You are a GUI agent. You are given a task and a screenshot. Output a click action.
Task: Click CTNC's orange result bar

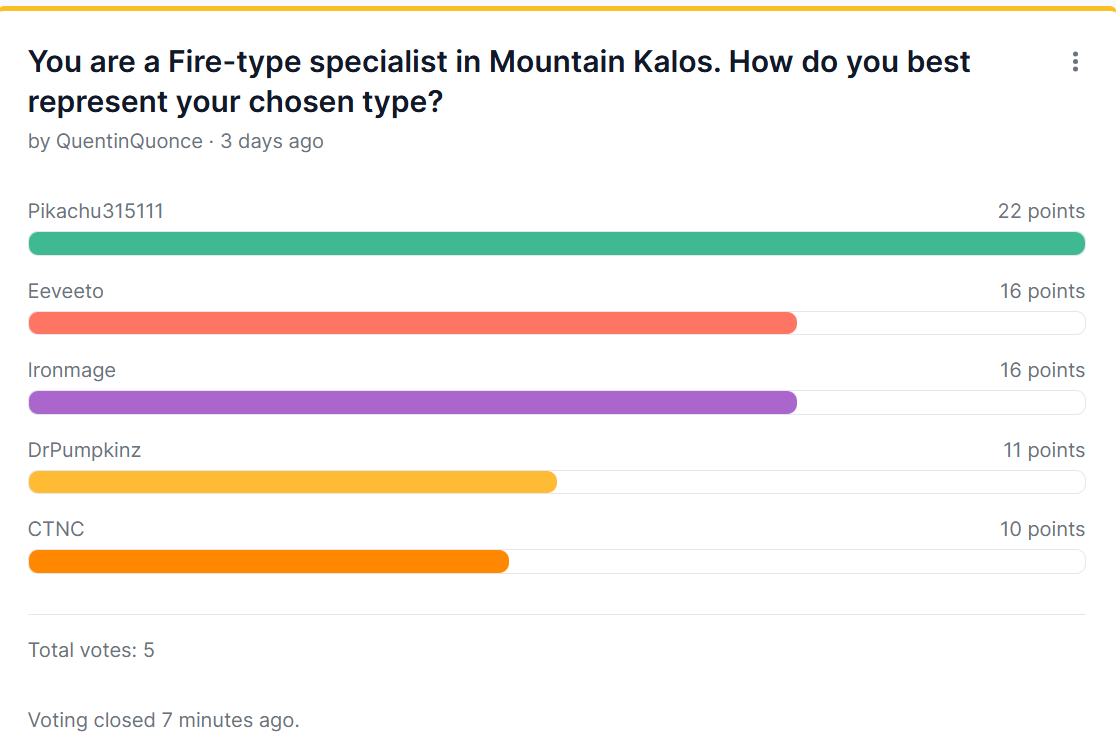pos(268,562)
